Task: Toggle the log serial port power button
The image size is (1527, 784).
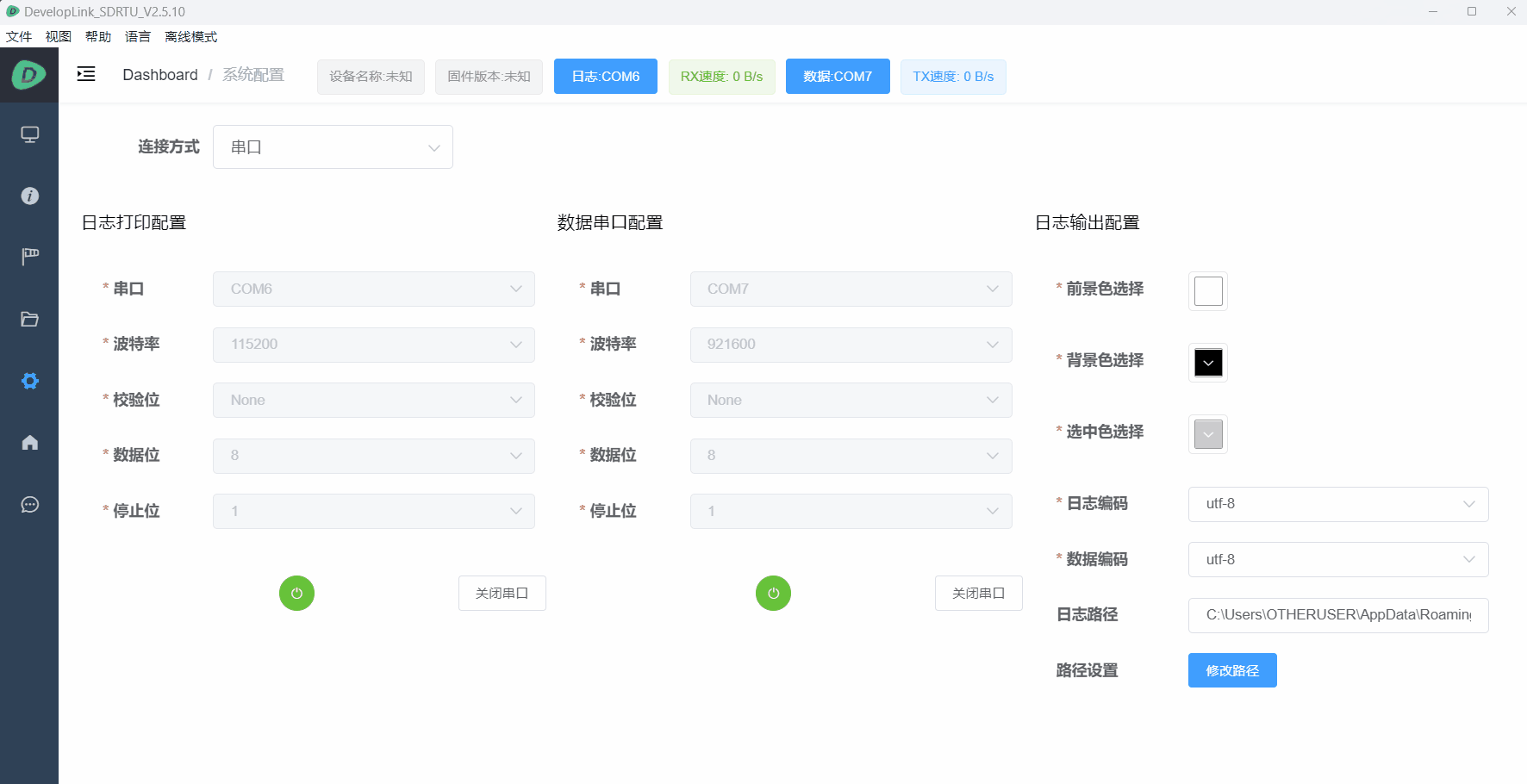Action: point(296,593)
